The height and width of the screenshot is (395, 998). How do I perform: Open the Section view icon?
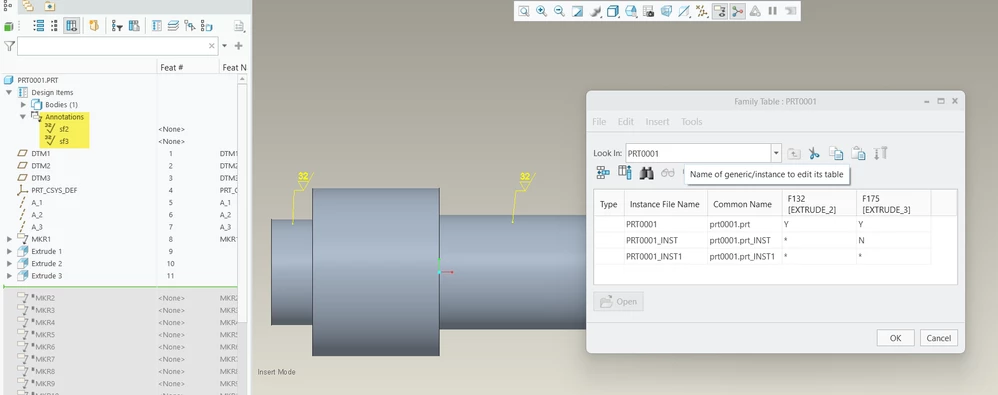[684, 11]
